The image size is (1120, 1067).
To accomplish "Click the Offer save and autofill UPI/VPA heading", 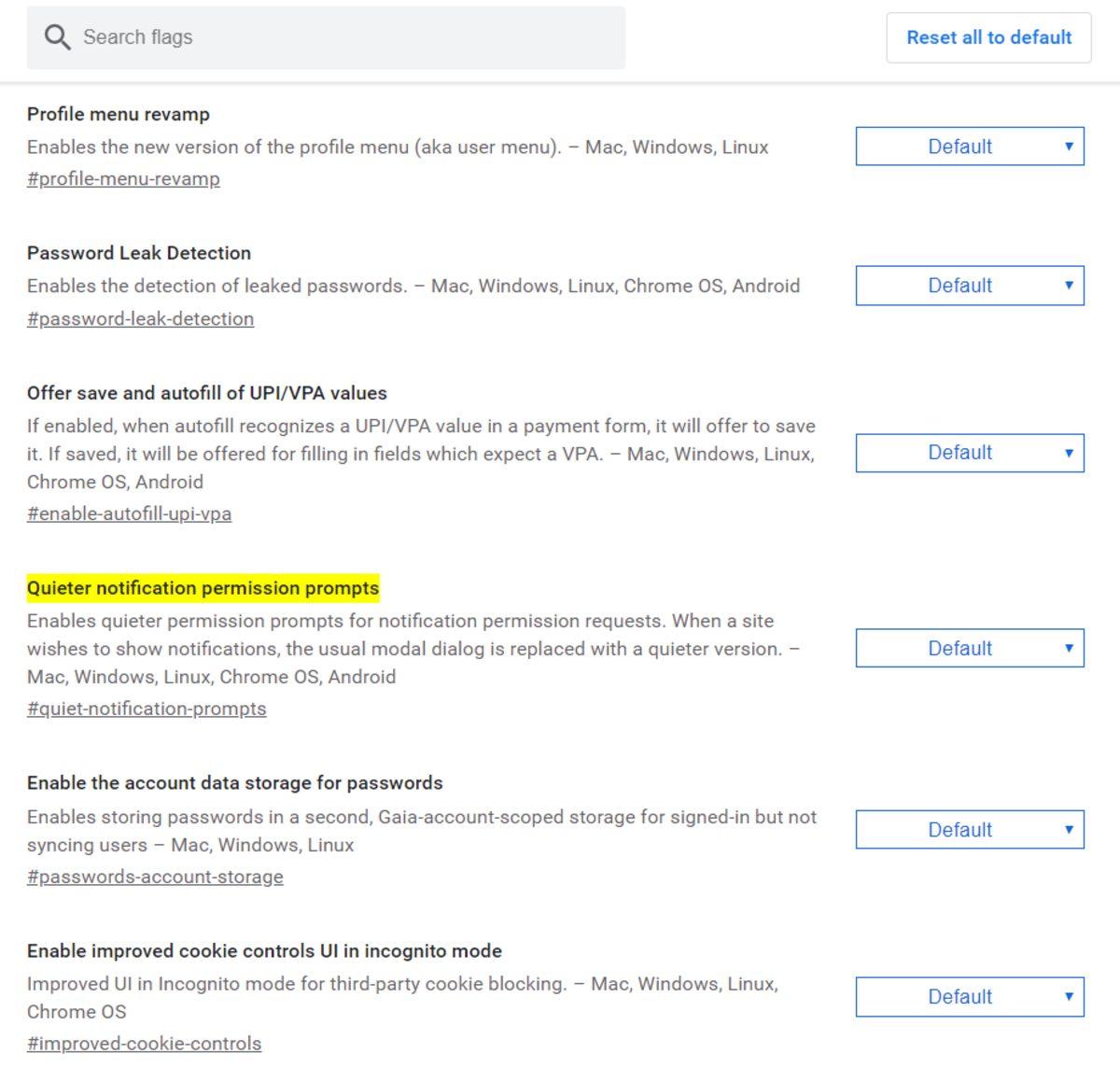I will (x=206, y=393).
